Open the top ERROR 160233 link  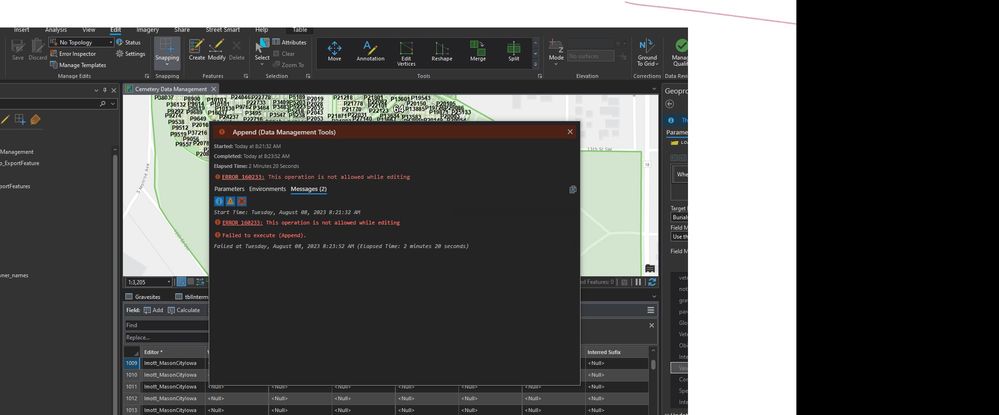pyautogui.click(x=242, y=177)
